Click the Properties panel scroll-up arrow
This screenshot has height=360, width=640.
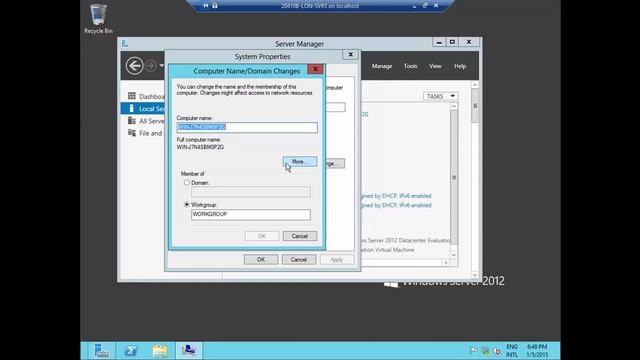(x=454, y=106)
